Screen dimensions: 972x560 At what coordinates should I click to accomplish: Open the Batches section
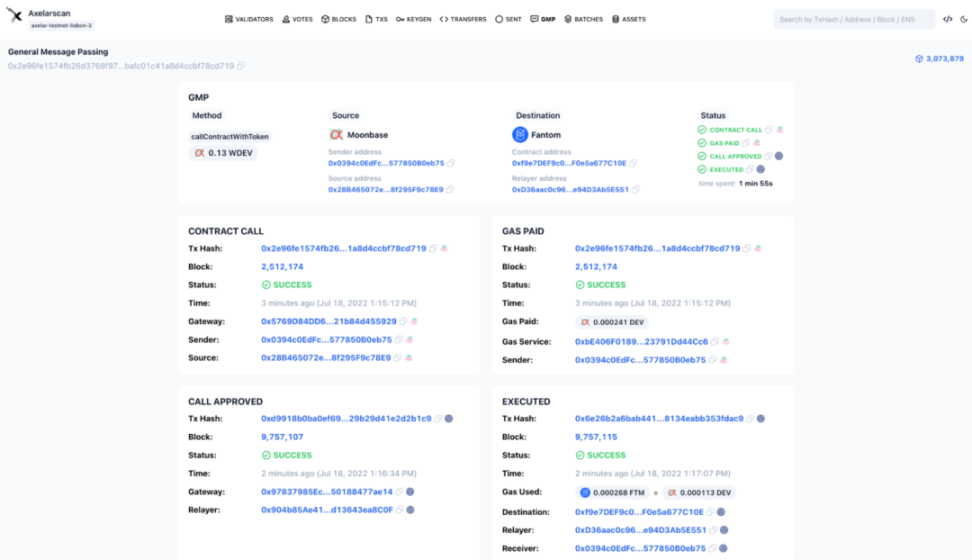pyautogui.click(x=583, y=19)
